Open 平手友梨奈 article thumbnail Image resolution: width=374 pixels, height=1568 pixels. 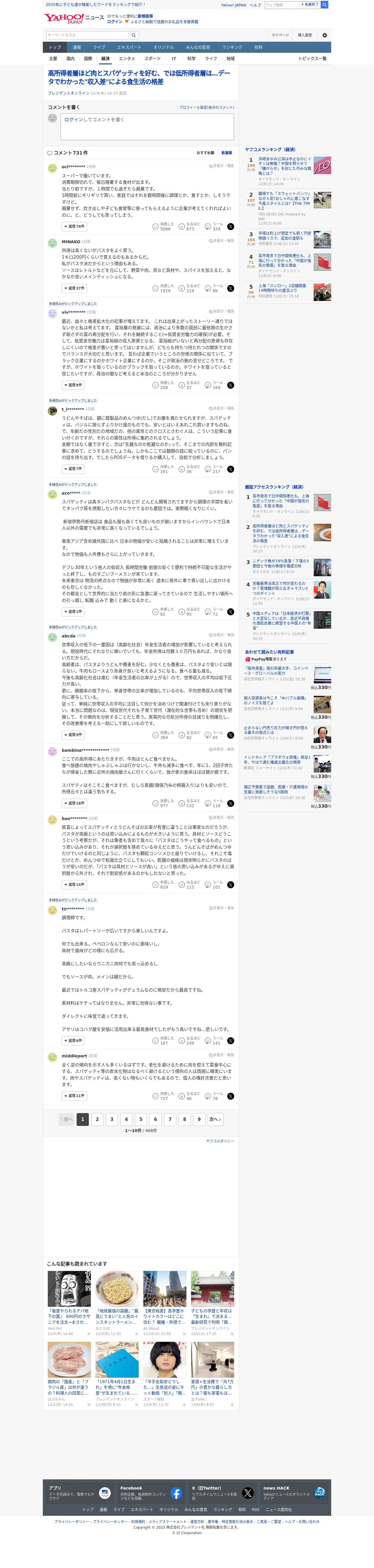click(165, 1359)
